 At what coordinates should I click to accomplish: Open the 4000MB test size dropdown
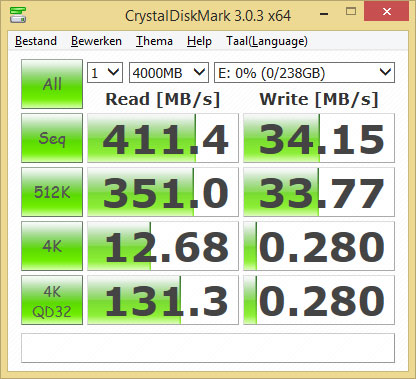tap(169, 72)
